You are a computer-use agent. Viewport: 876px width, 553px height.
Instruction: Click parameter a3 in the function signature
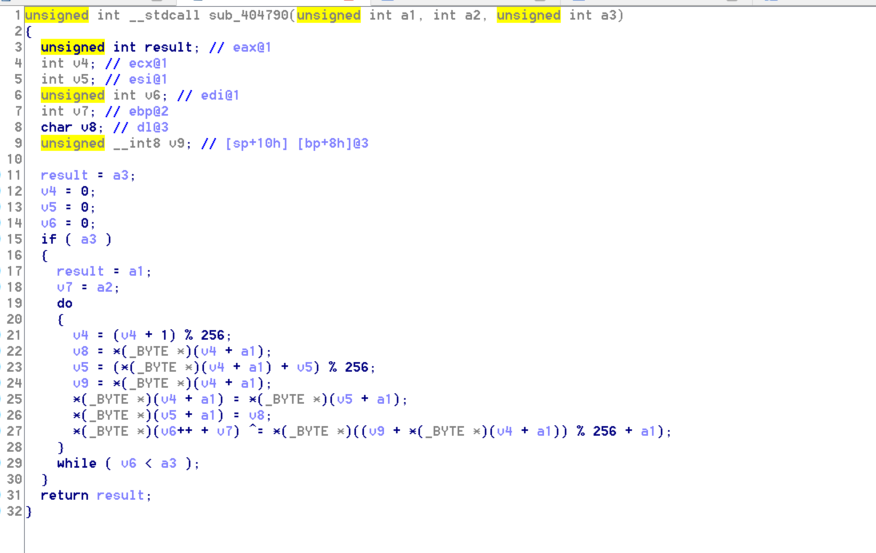[x=608, y=16]
